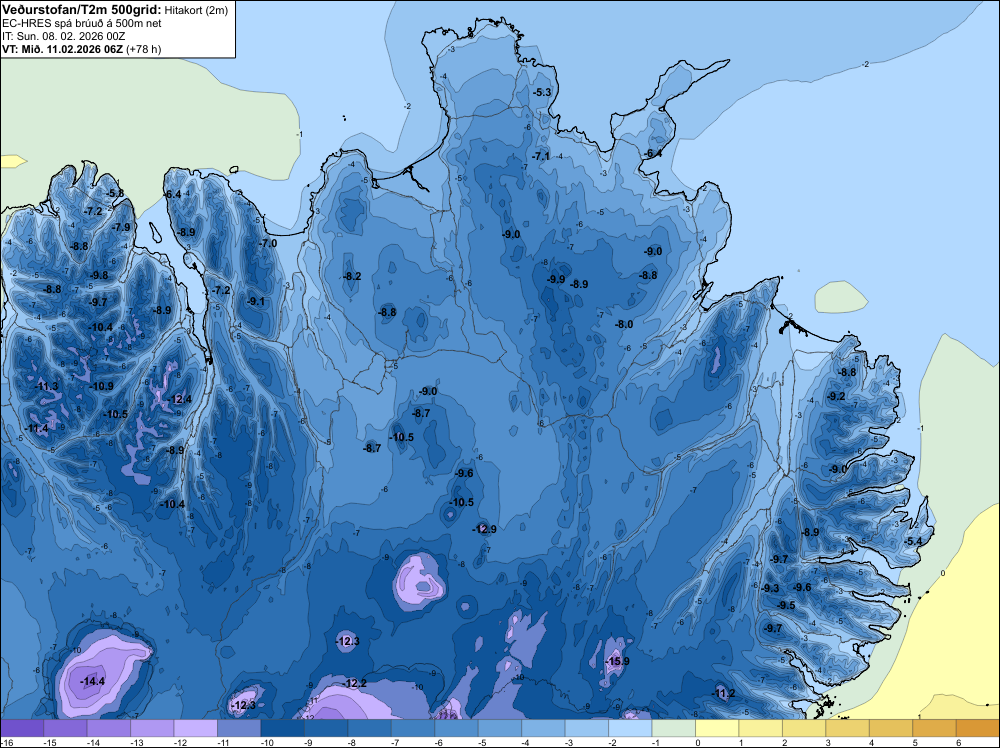Select the -9.9 temperature label
The image size is (1000, 748).
[555, 279]
